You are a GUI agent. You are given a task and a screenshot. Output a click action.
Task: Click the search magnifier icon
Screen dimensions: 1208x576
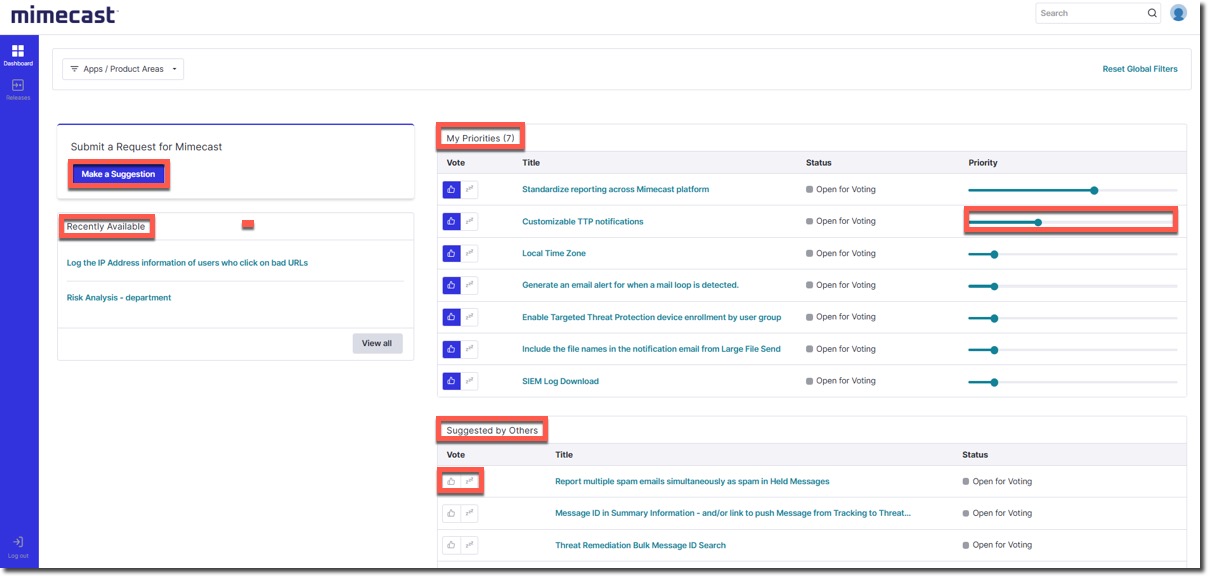1152,13
